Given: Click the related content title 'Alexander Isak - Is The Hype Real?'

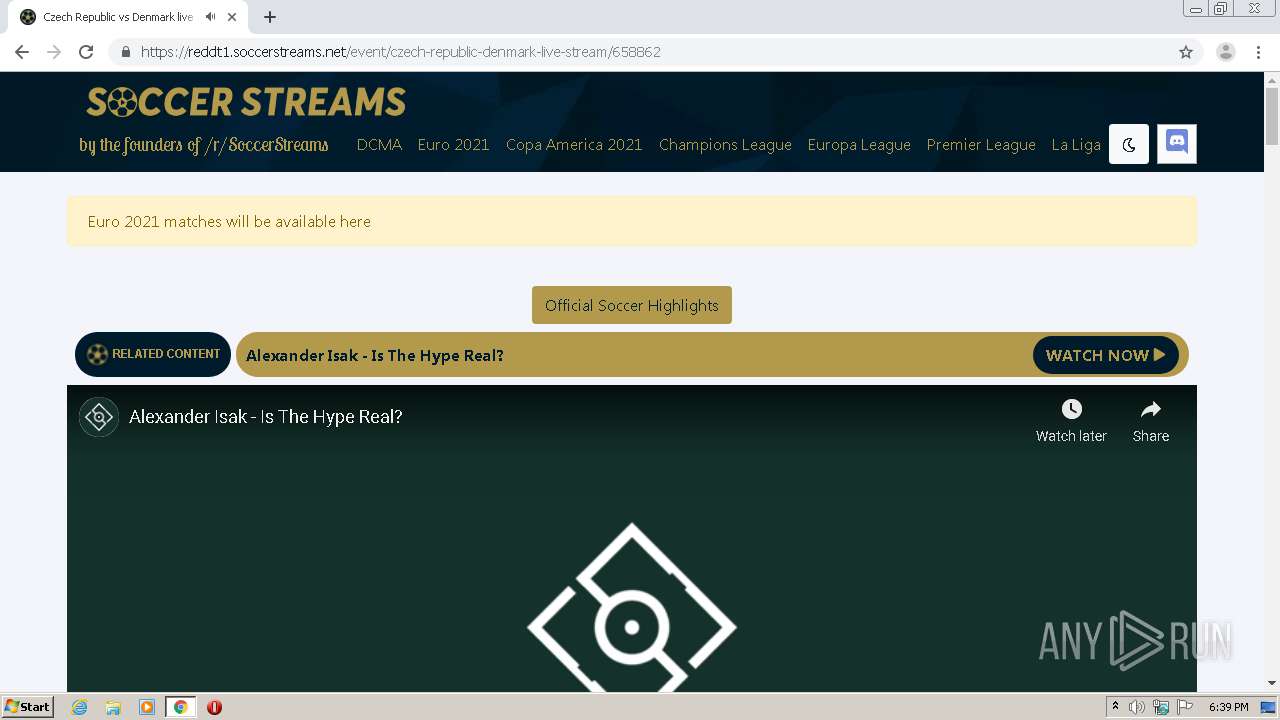Looking at the screenshot, I should point(375,355).
